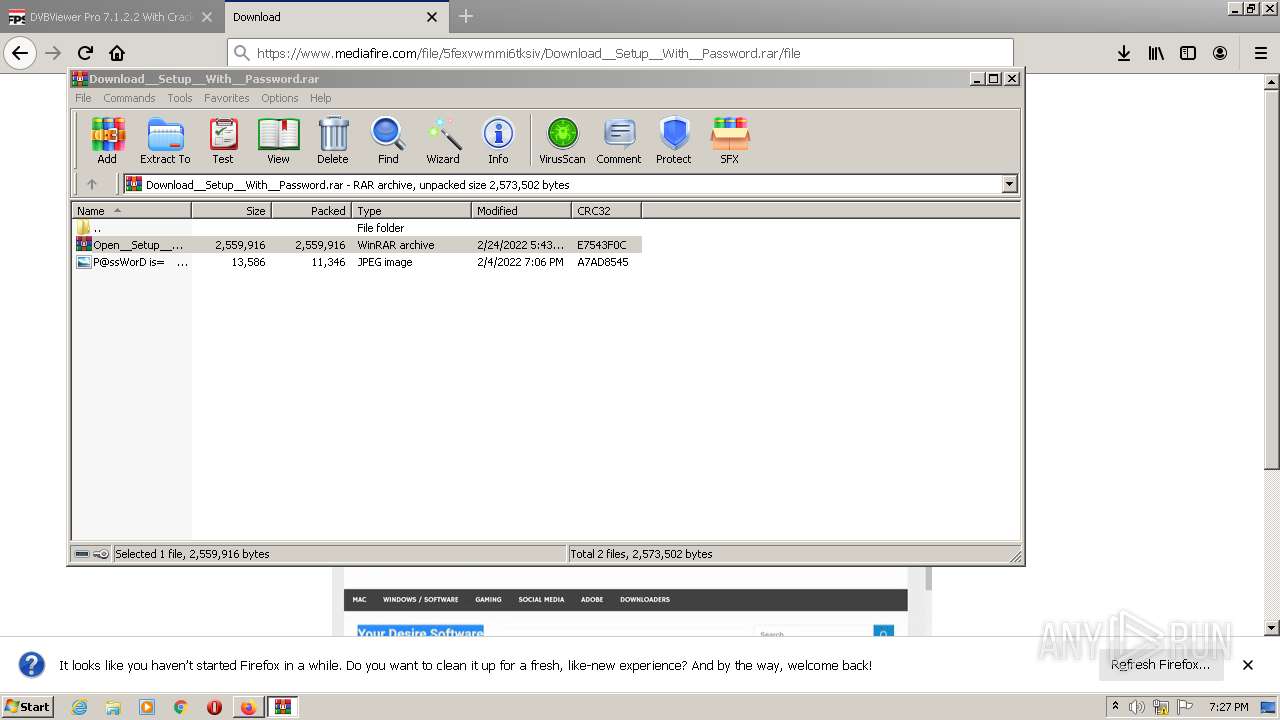Image resolution: width=1280 pixels, height=720 pixels.
Task: Open the WinRAR File menu
Action: [x=83, y=98]
